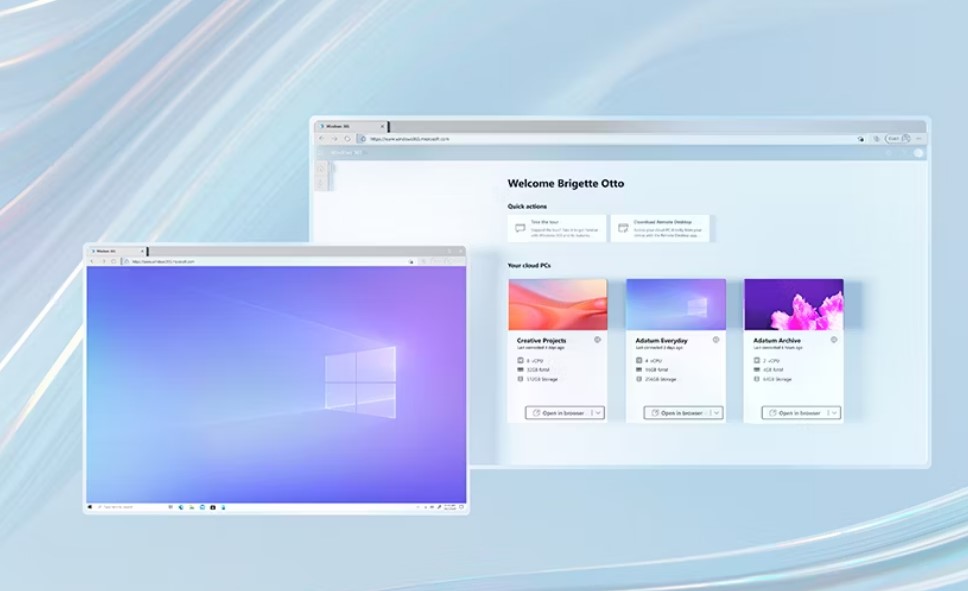Click refresh icon in the Windows 365 browser
Image resolution: width=968 pixels, height=591 pixels.
tap(347, 139)
